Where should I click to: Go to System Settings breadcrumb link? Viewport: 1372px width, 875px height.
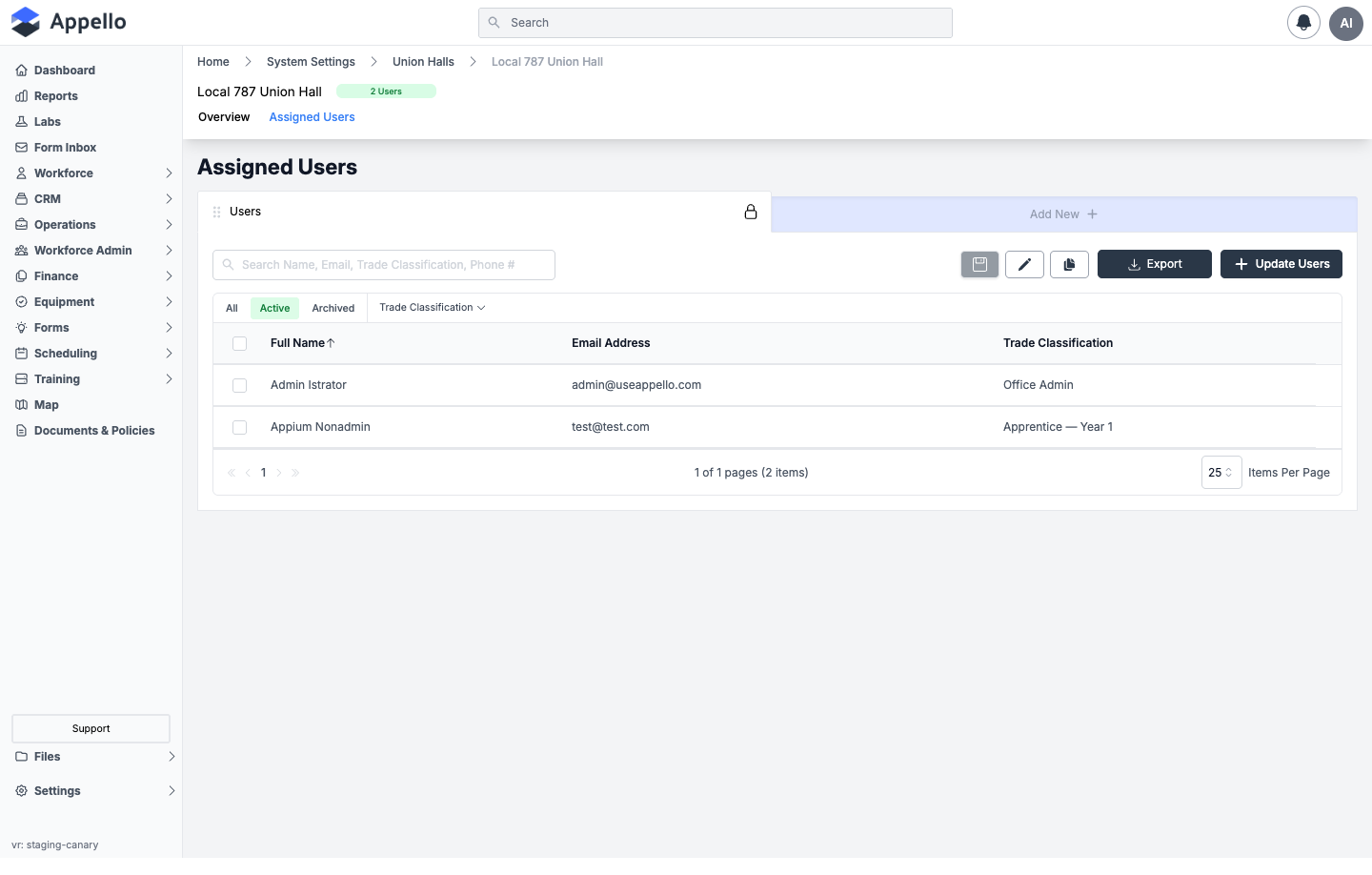311,62
